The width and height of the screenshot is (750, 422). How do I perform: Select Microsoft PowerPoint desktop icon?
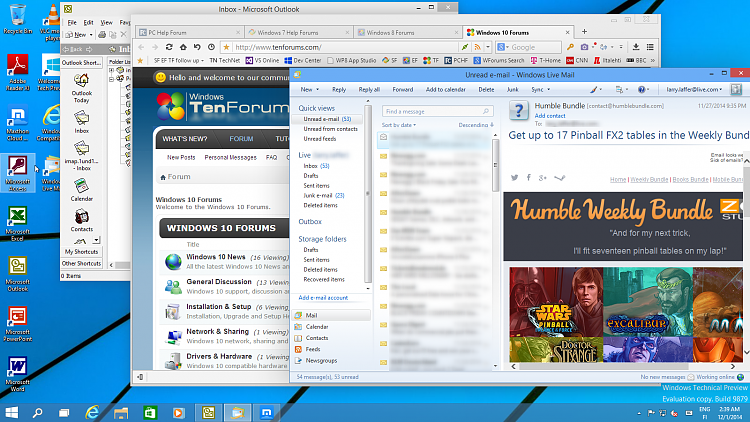[18, 324]
